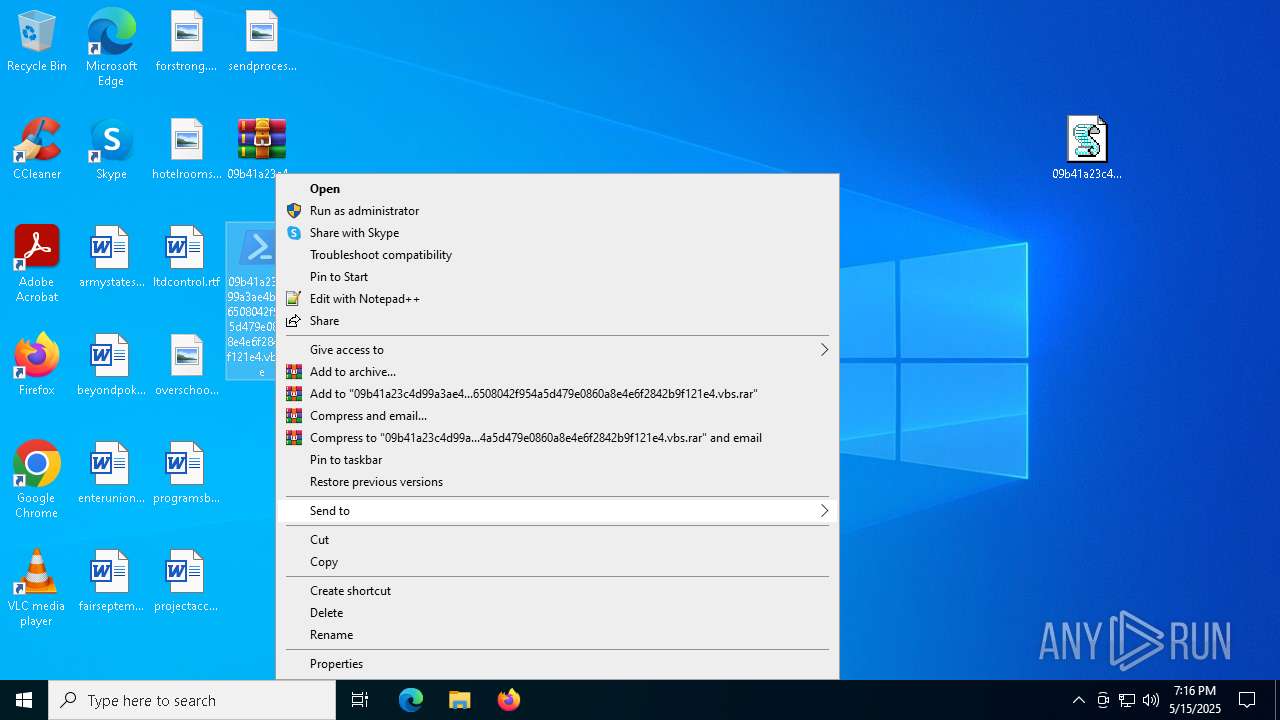Choose Create shortcut
Screen dimensions: 1280x720
(557, 591)
